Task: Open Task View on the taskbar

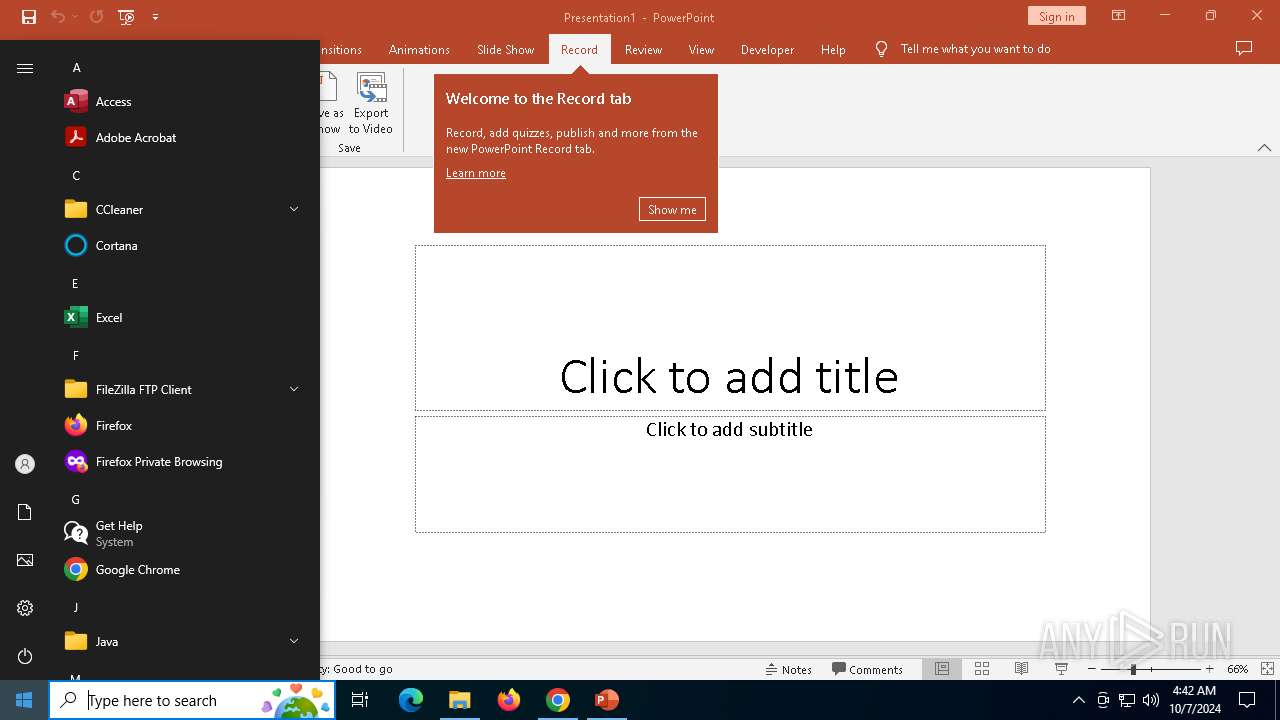Action: coord(360,700)
